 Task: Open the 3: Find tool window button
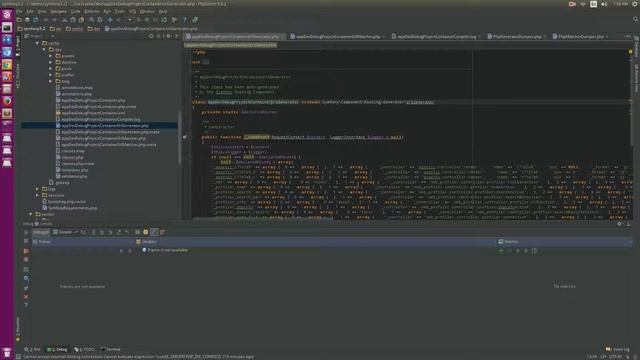tap(33, 349)
